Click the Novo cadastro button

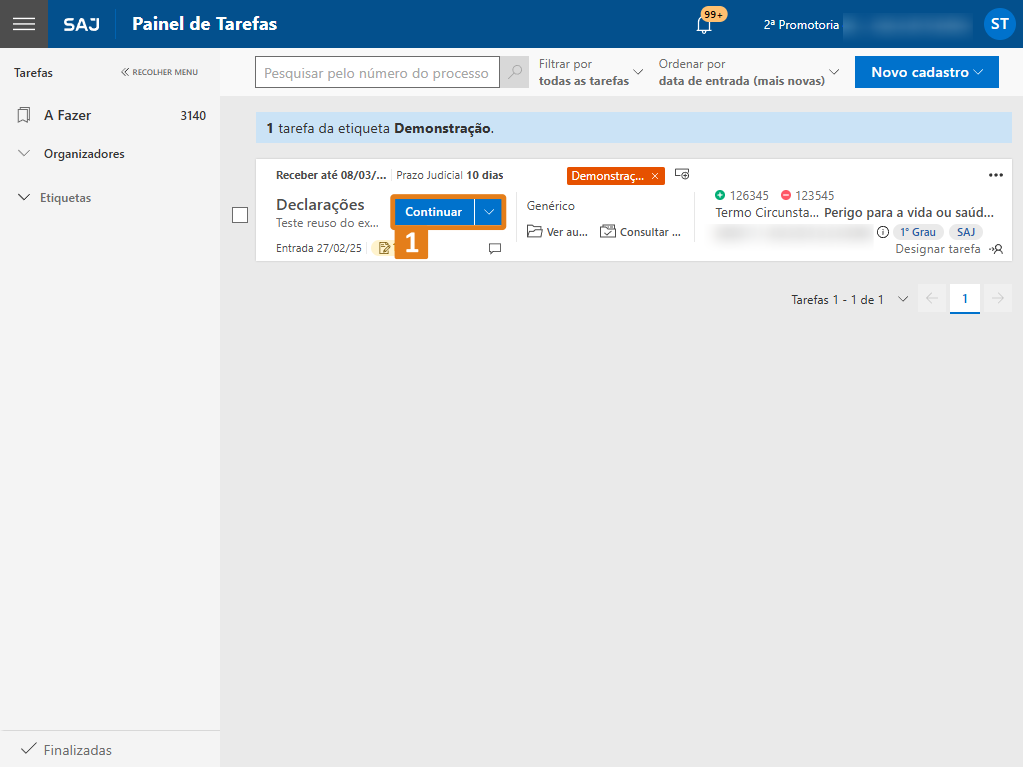pyautogui.click(x=926, y=72)
